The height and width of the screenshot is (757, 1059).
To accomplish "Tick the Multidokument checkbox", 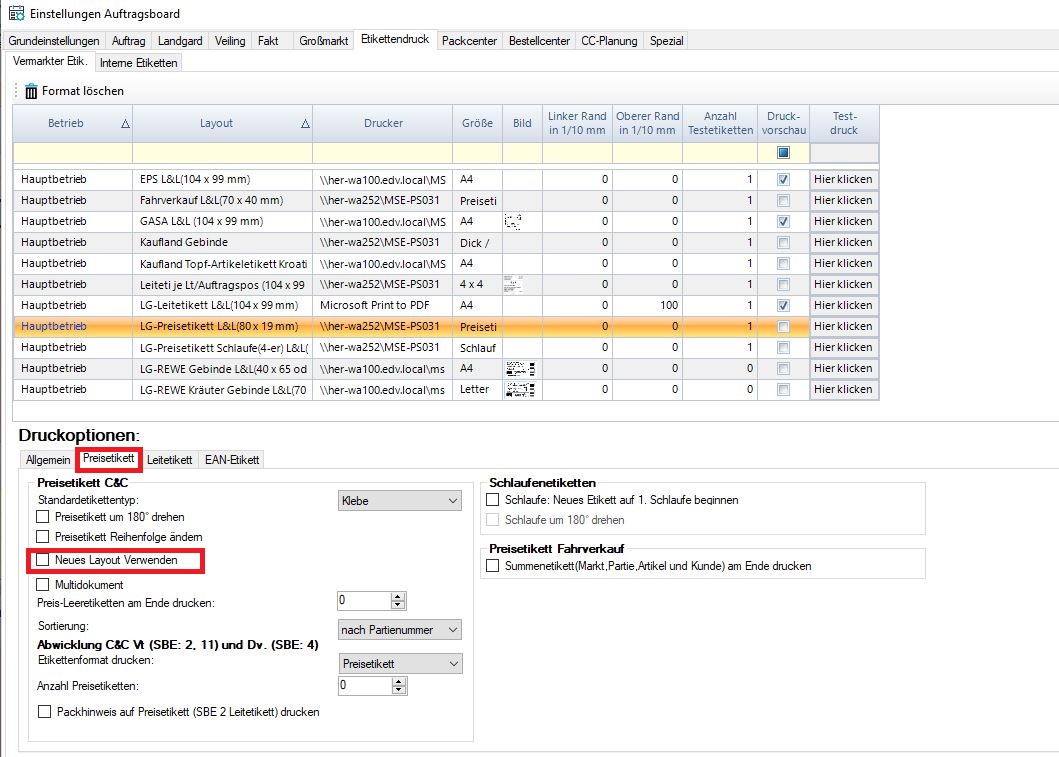I will point(43,584).
